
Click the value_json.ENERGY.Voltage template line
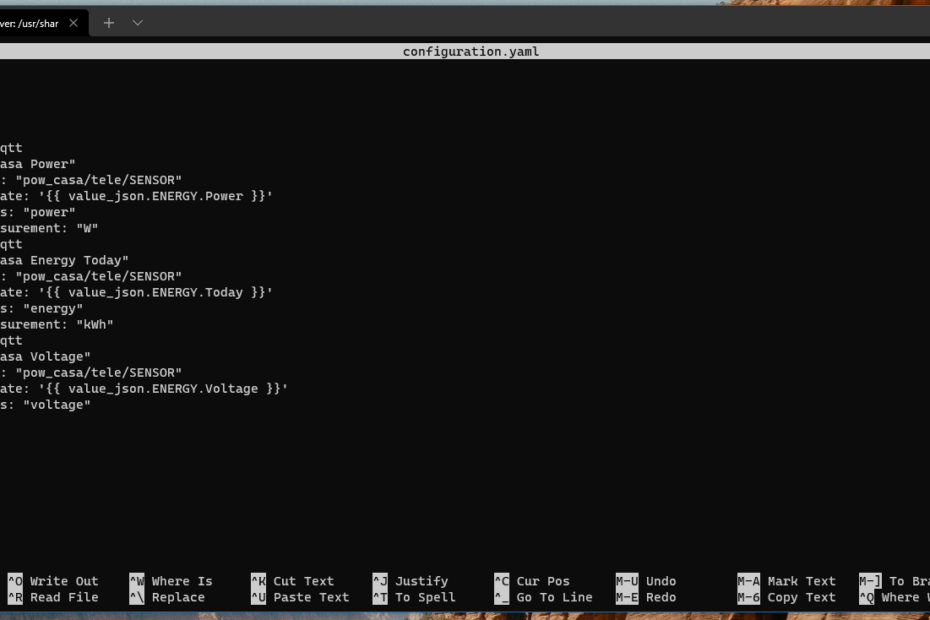tap(144, 389)
